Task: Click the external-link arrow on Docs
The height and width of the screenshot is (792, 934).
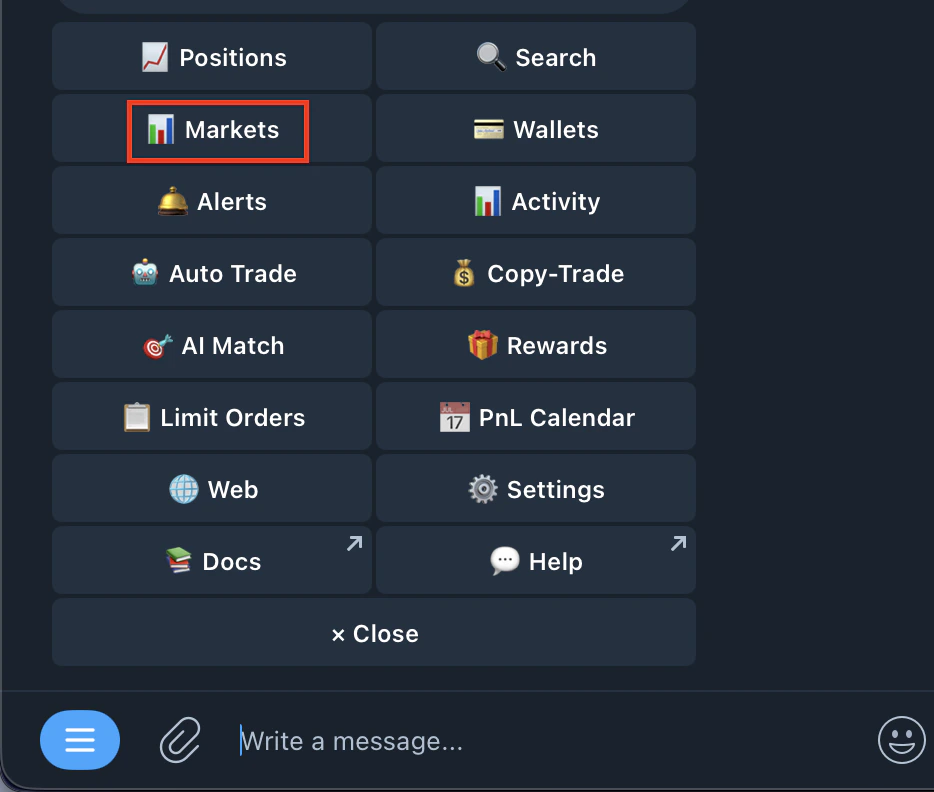Action: tap(353, 542)
